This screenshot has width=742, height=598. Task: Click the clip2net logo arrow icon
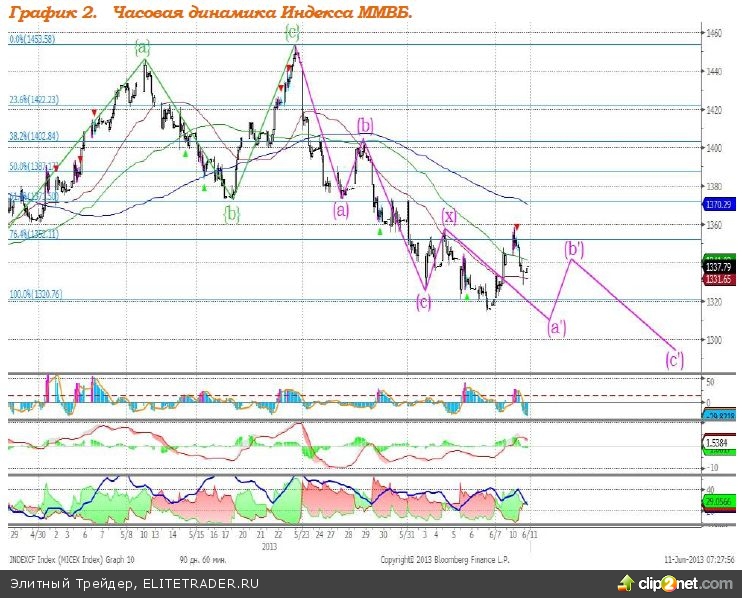pos(627,582)
